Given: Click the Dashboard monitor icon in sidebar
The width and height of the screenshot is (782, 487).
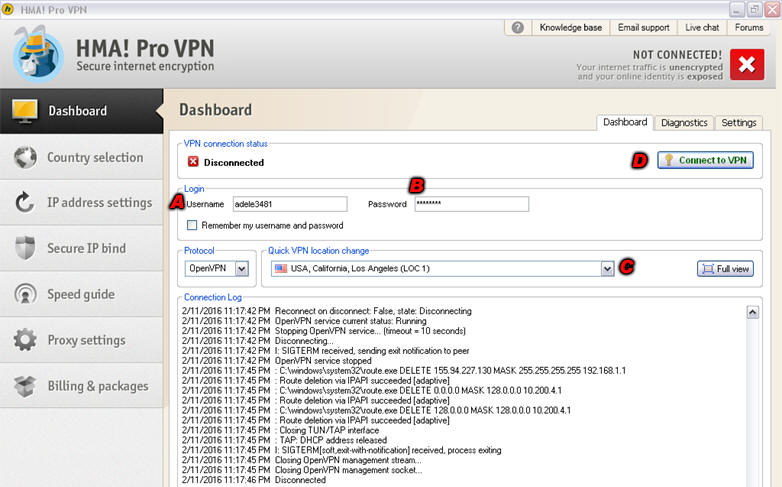Looking at the screenshot, I should [x=25, y=111].
